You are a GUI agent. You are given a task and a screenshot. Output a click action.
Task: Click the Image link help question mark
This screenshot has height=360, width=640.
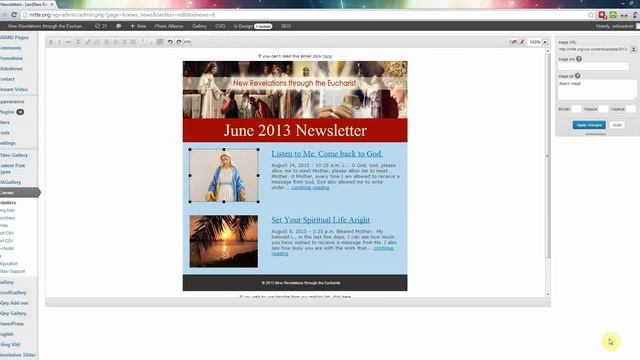[x=579, y=59]
